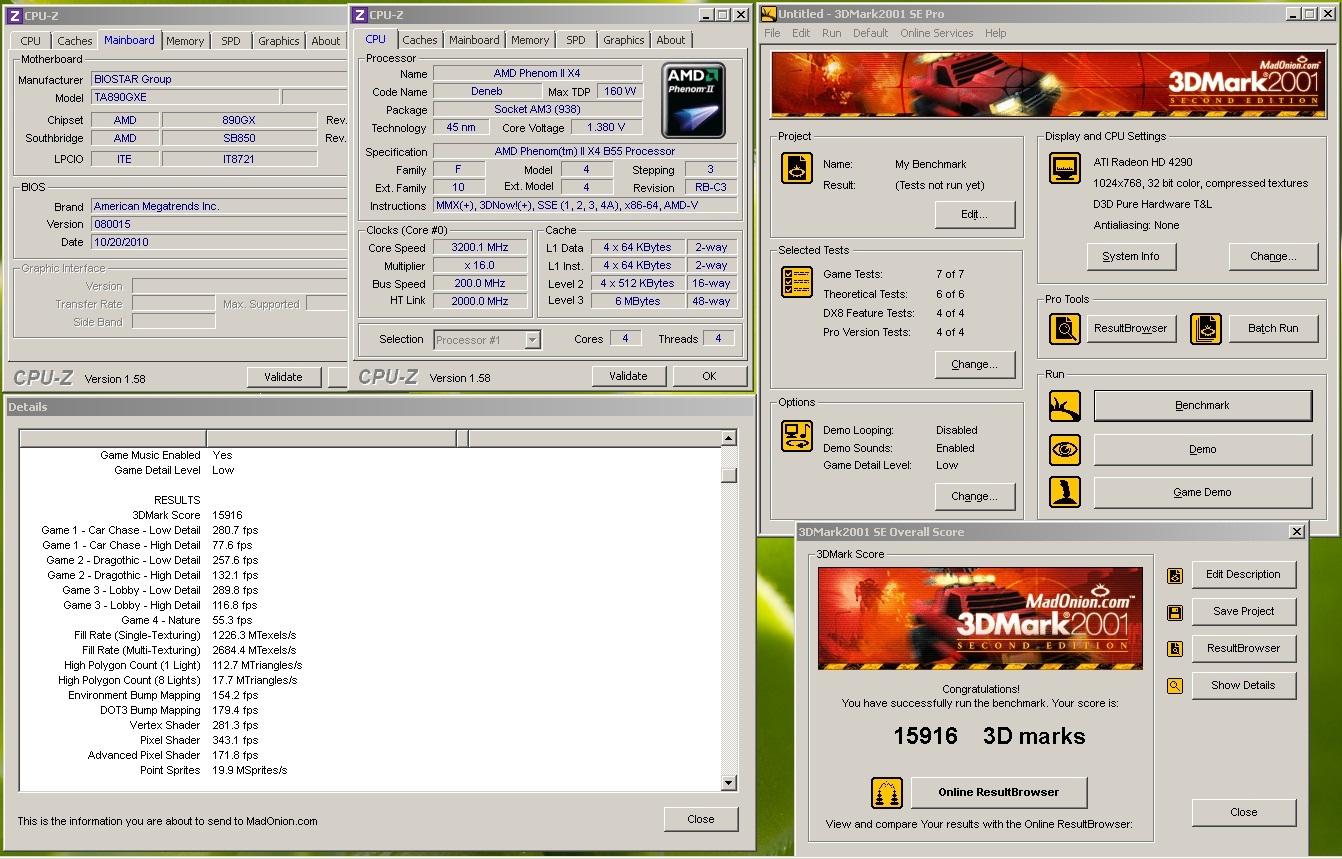
Task: Click the Game Demo joystick icon
Action: click(x=1064, y=492)
